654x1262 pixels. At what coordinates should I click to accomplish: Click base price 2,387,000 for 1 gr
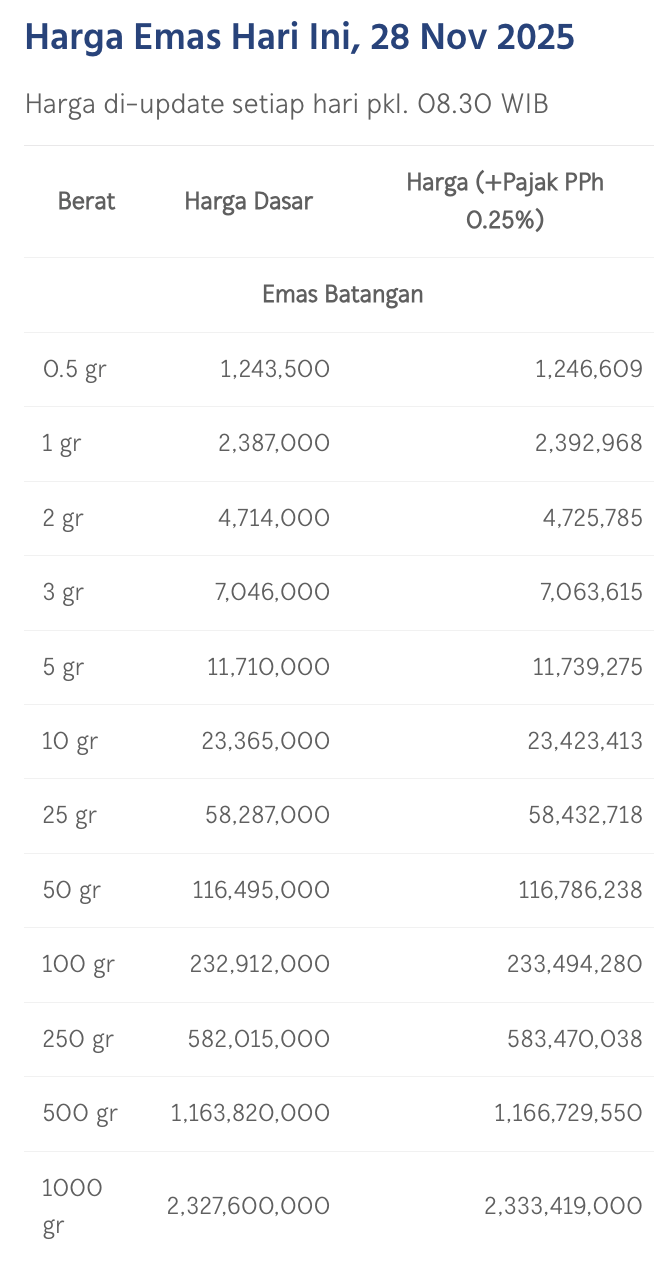point(274,443)
